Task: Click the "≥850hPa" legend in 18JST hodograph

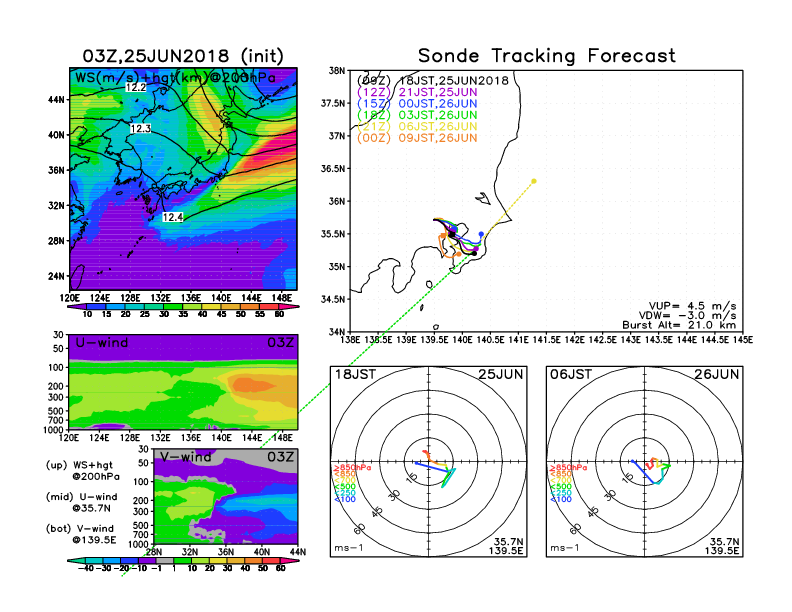Action: click(x=352, y=468)
